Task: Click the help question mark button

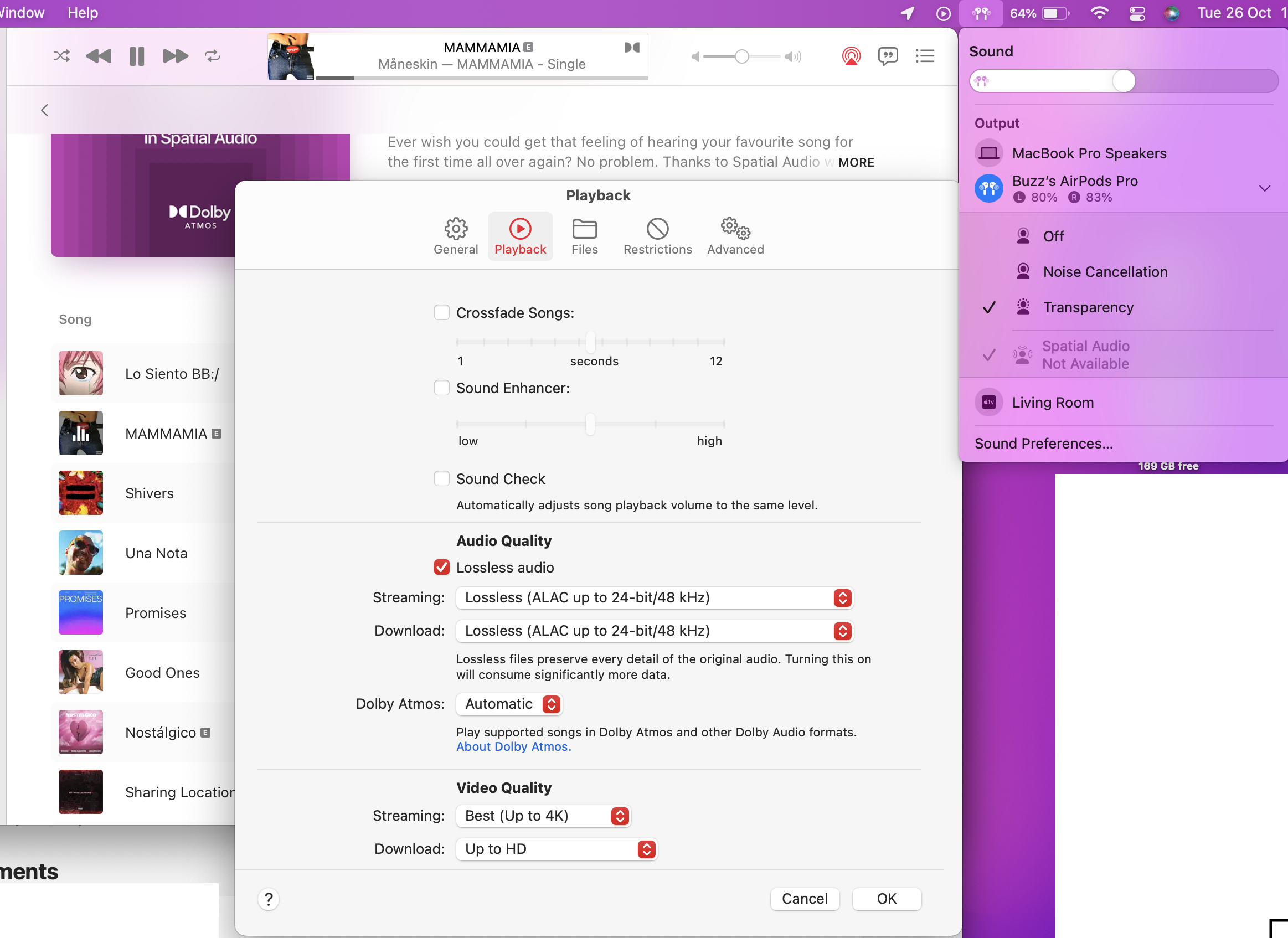Action: pyautogui.click(x=269, y=899)
